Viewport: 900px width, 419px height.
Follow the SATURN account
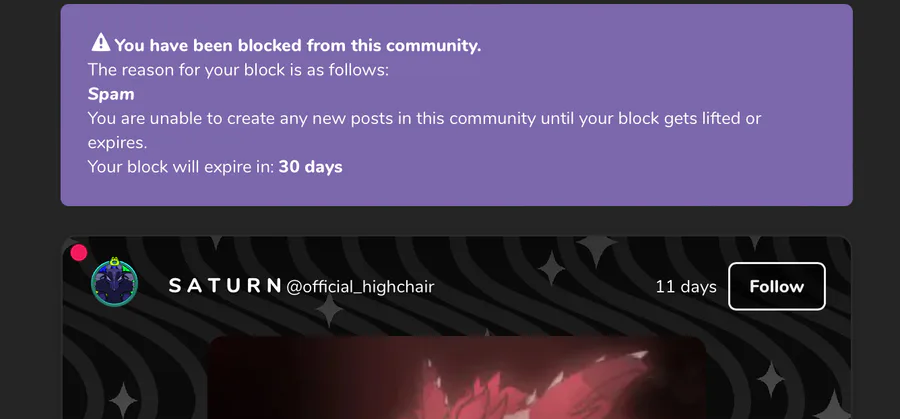point(777,286)
